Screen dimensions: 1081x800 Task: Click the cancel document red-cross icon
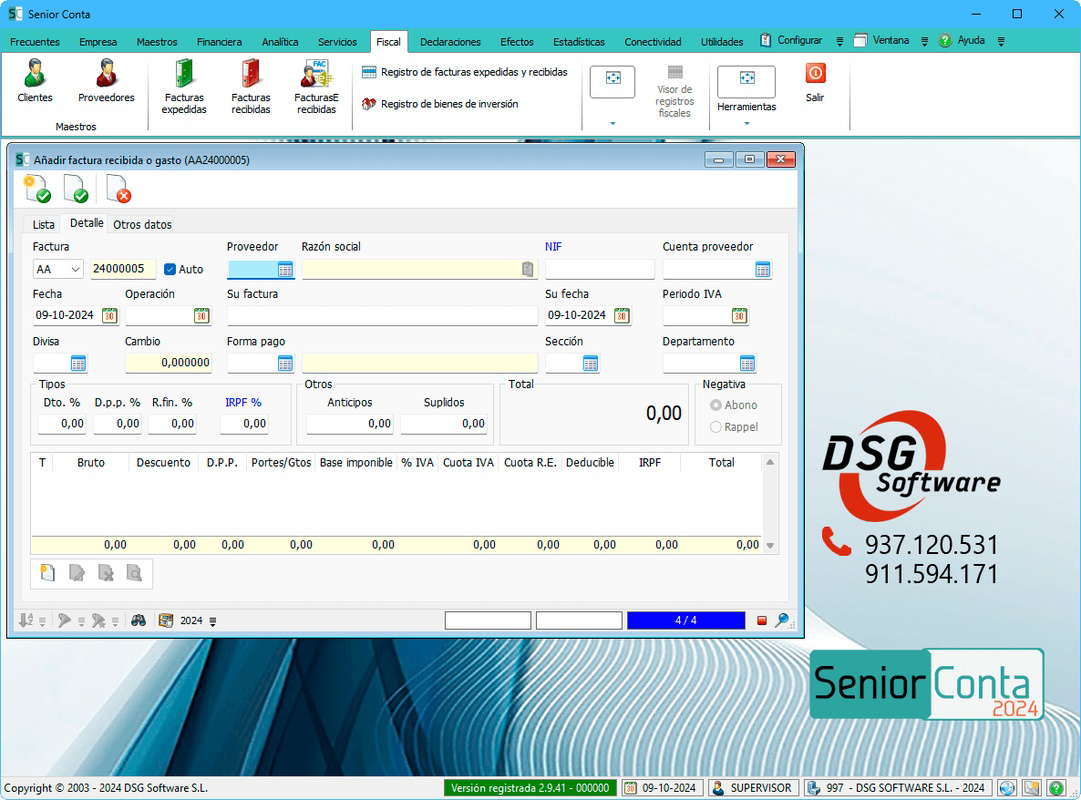click(x=119, y=189)
